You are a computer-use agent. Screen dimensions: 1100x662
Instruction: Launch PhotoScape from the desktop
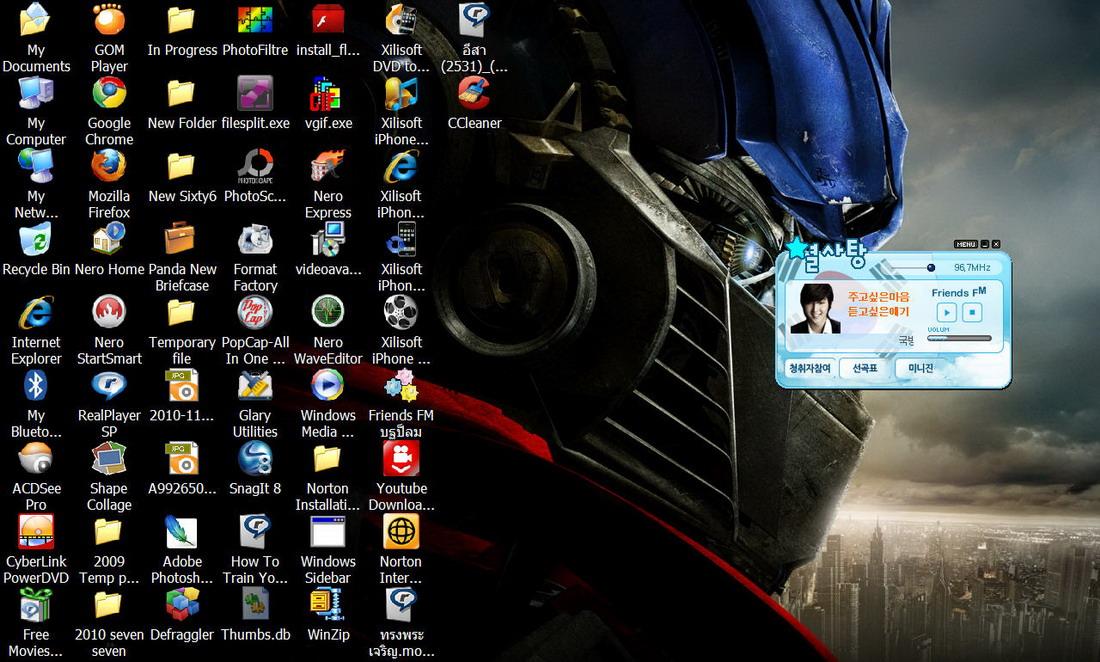pyautogui.click(x=255, y=176)
